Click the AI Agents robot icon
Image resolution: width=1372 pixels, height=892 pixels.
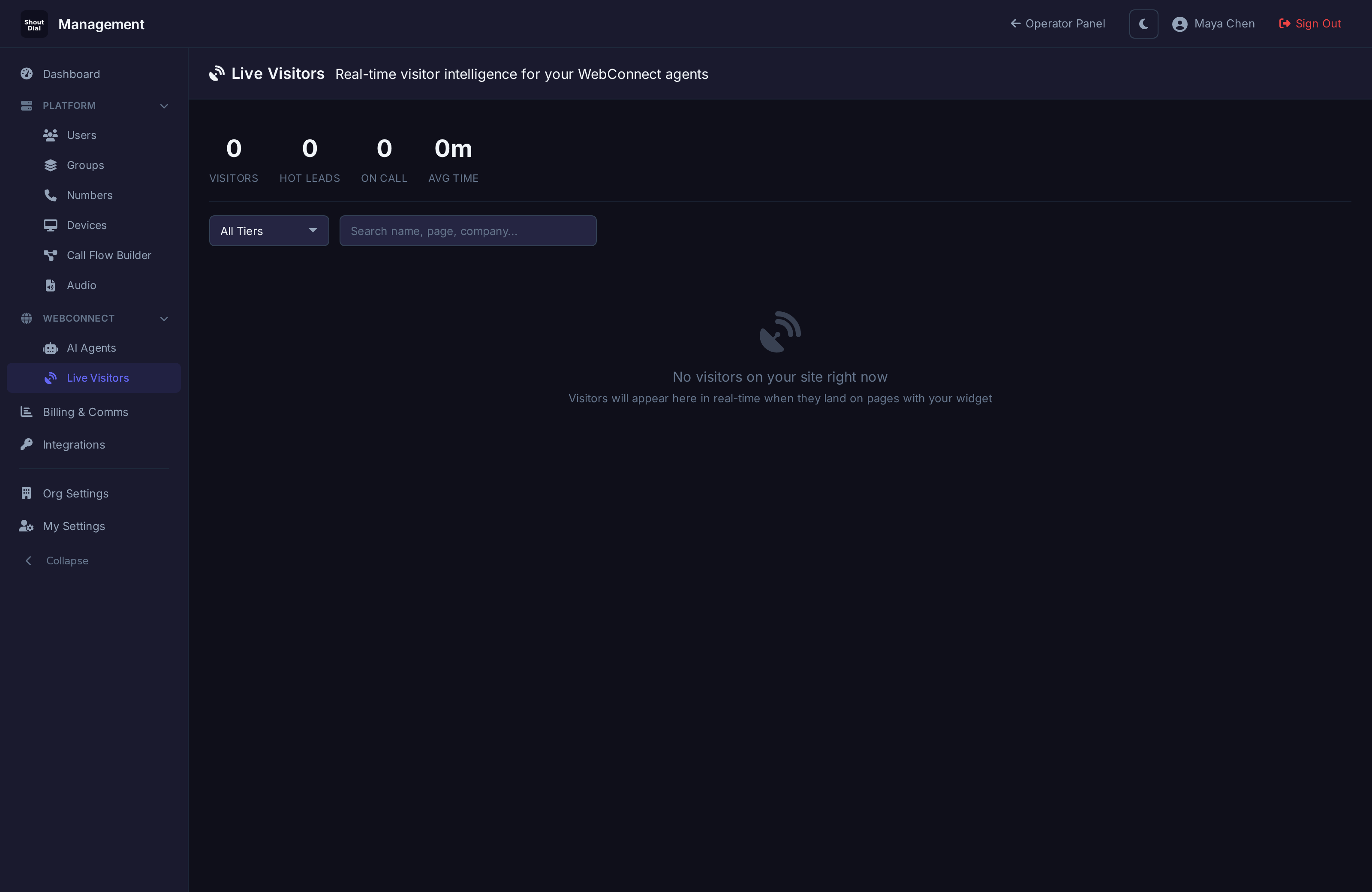[51, 348]
